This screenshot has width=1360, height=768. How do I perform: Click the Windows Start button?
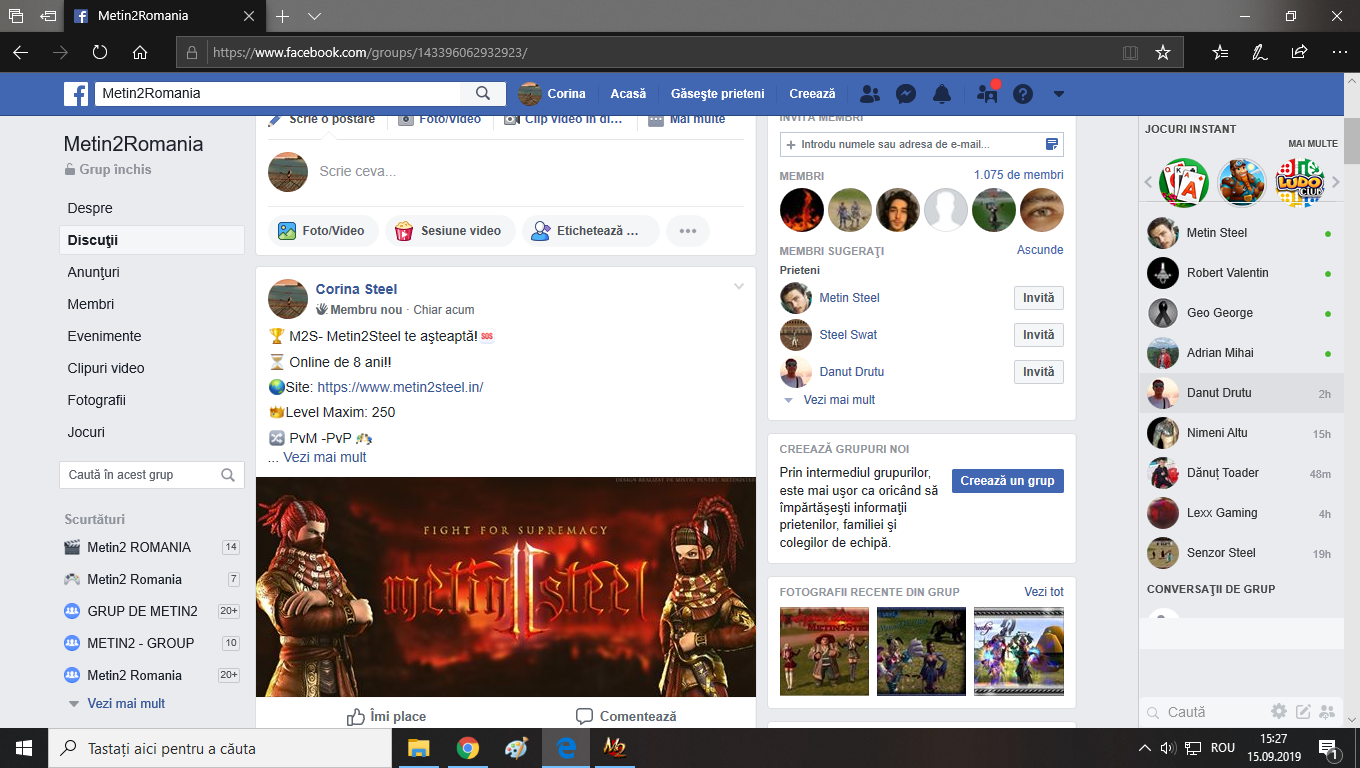[x=24, y=748]
